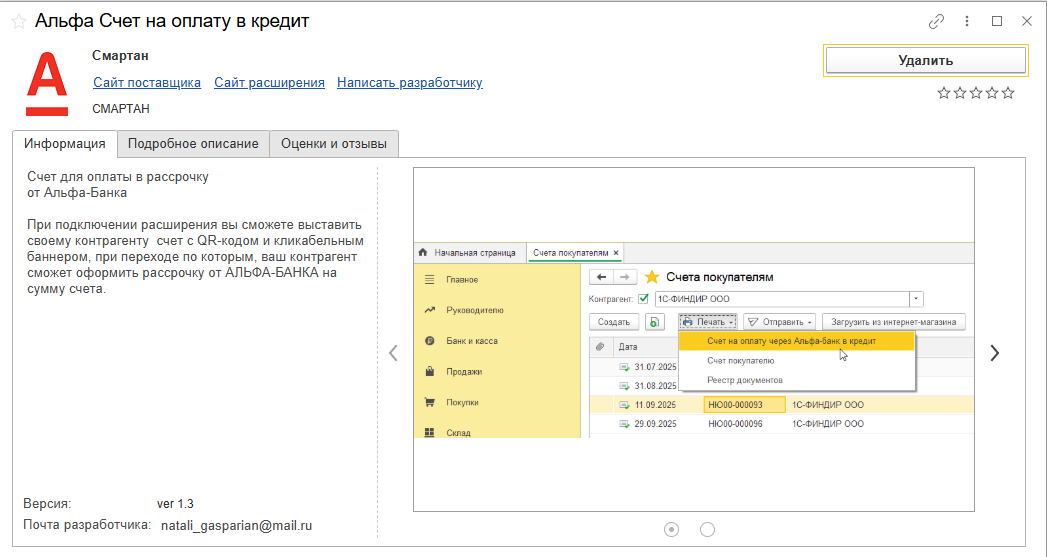Click the bold Смартан heading
Viewport: 1047px width, 557px height.
(x=120, y=55)
